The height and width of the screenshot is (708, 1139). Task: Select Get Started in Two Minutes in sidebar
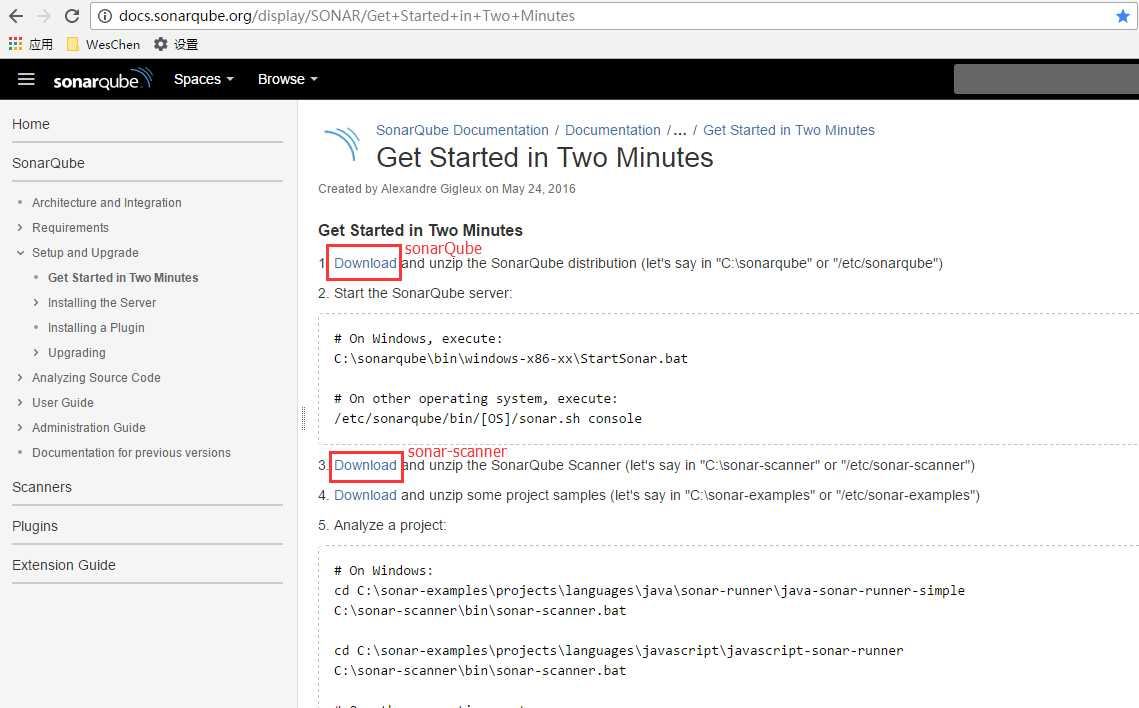[x=123, y=278]
